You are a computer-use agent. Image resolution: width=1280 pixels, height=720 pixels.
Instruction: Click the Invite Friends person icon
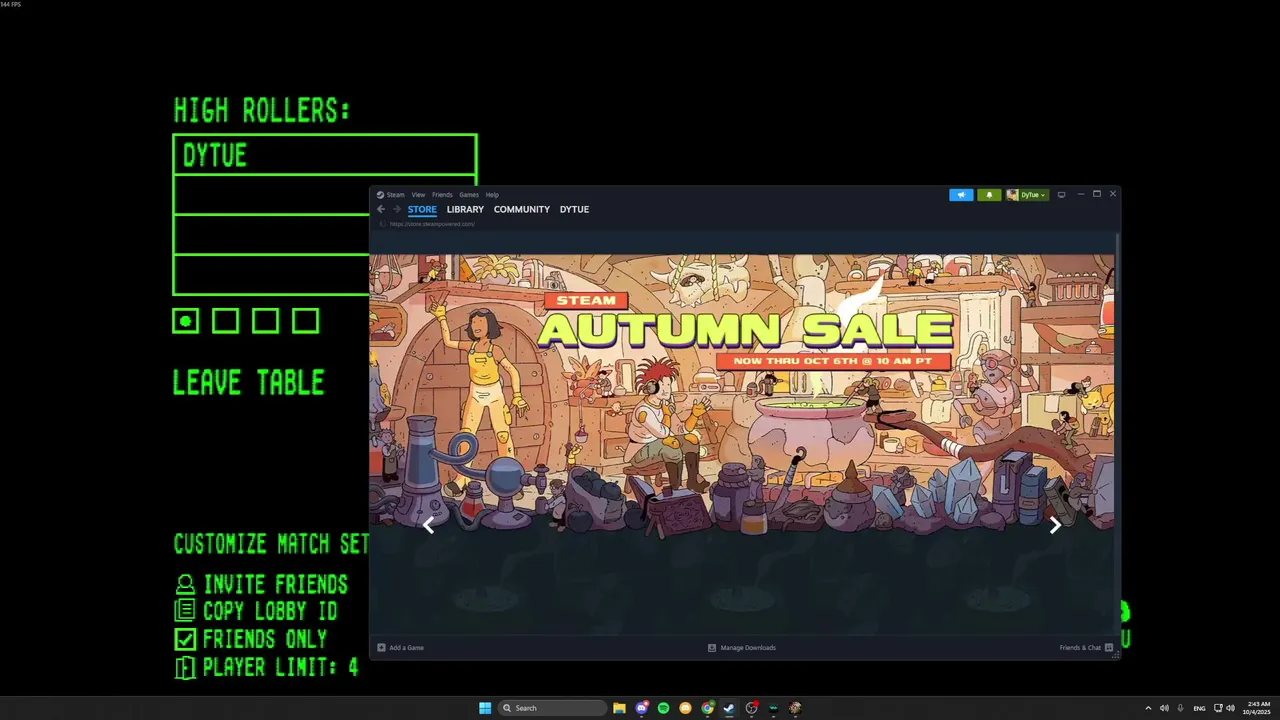(185, 584)
